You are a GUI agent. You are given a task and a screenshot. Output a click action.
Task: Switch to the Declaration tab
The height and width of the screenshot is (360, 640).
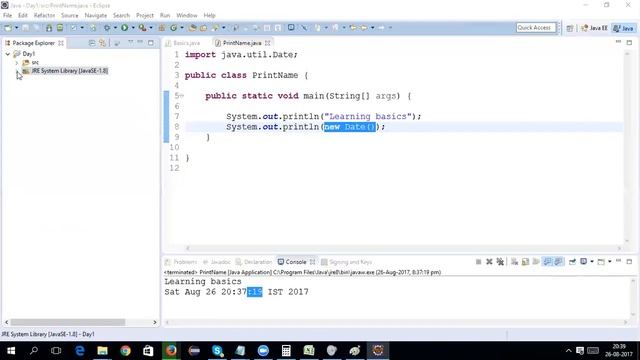(x=253, y=262)
